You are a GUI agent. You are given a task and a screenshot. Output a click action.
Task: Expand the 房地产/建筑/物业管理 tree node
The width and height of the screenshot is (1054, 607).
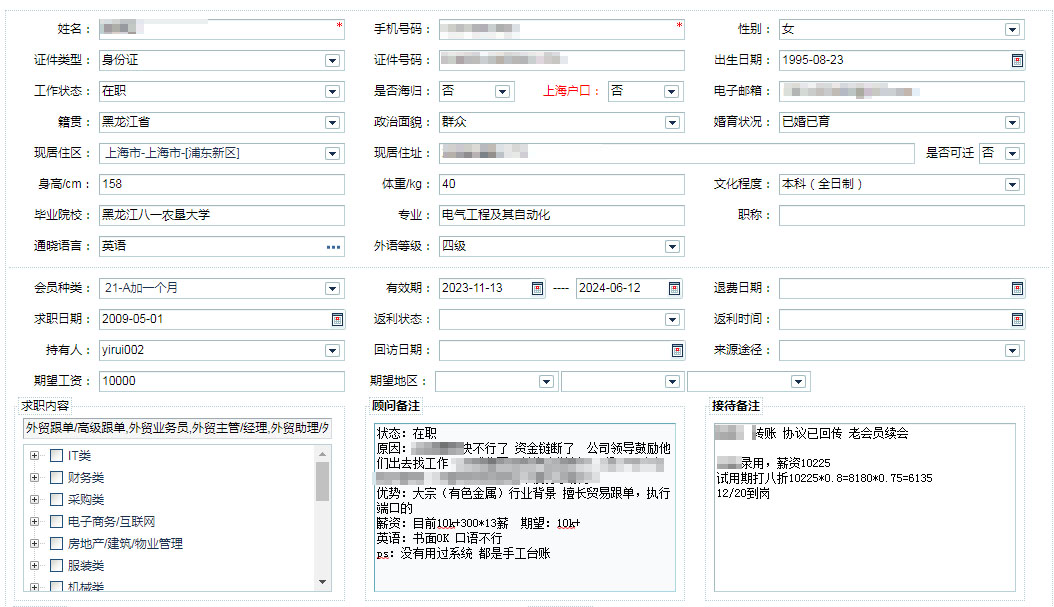(34, 544)
